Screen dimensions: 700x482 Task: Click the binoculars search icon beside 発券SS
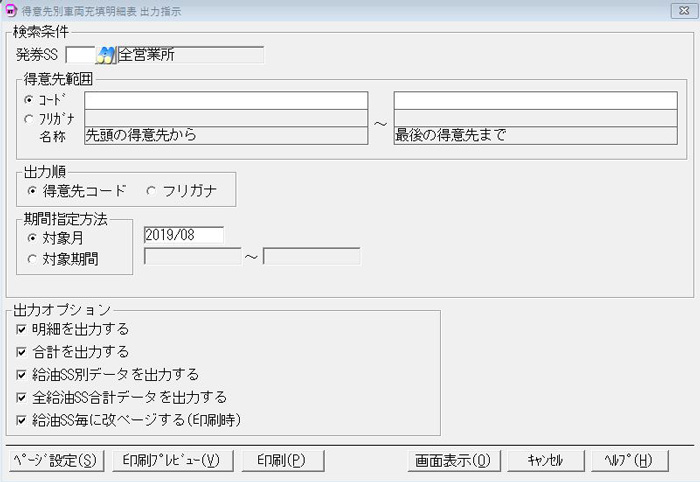click(x=105, y=55)
